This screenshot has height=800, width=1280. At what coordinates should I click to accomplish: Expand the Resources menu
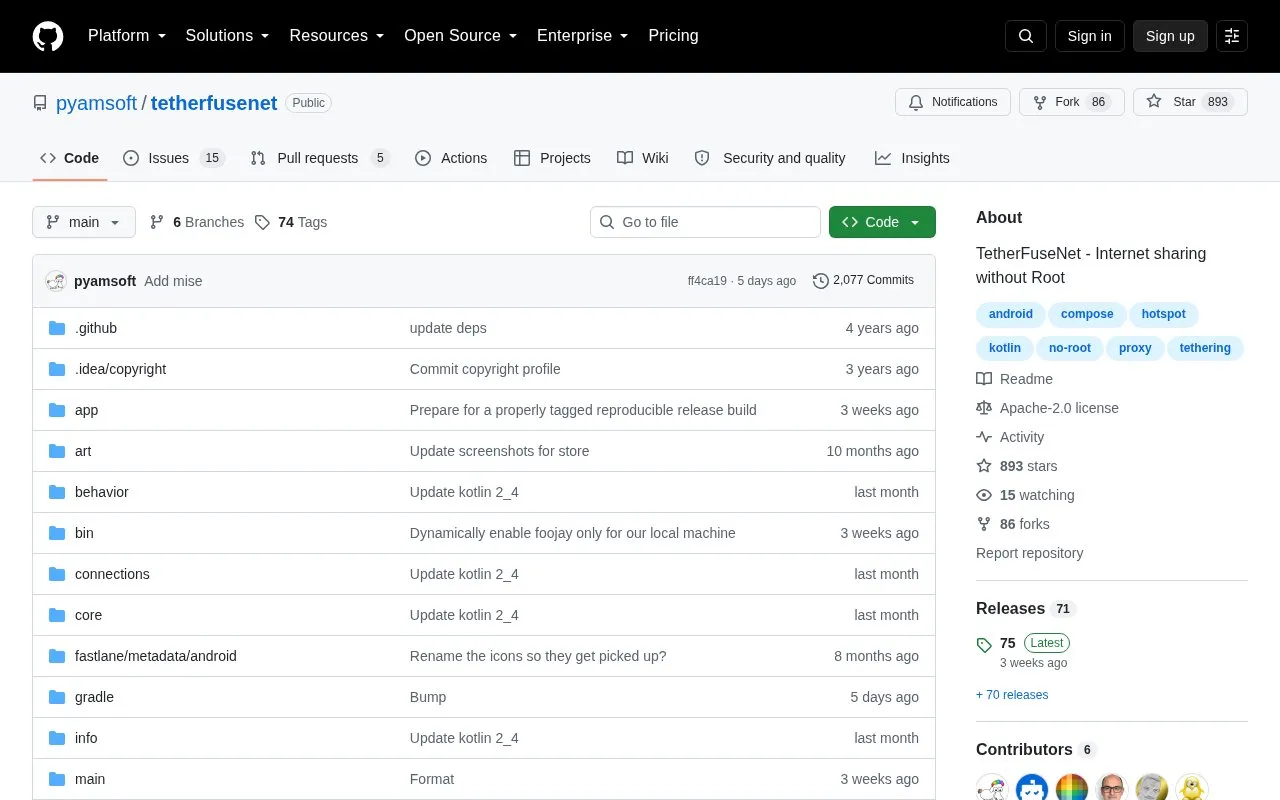point(337,36)
